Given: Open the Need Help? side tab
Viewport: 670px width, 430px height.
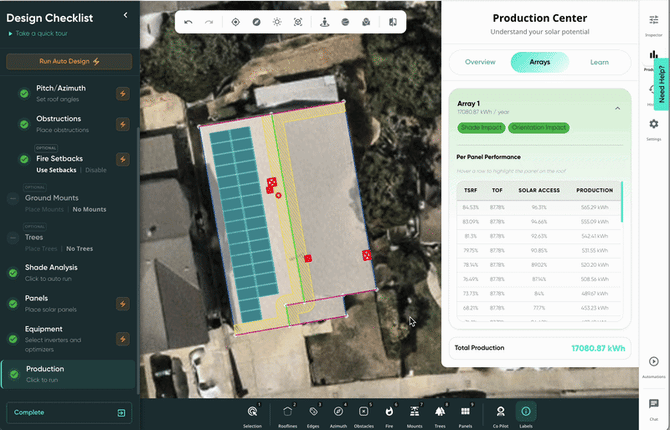Looking at the screenshot, I should click(661, 84).
